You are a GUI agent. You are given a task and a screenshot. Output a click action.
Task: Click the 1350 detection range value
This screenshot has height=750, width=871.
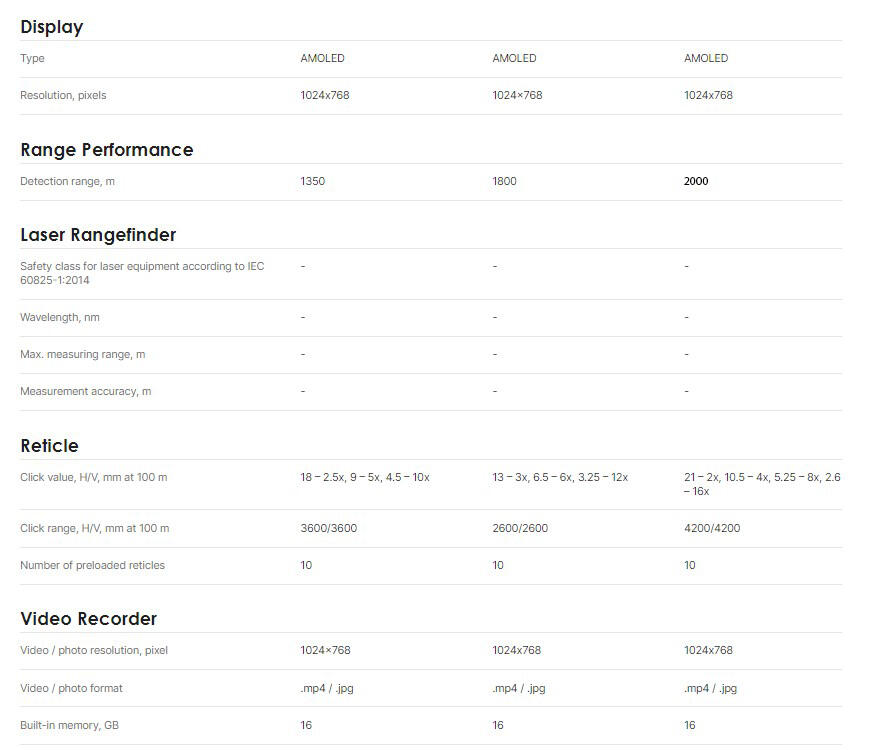[x=313, y=182]
